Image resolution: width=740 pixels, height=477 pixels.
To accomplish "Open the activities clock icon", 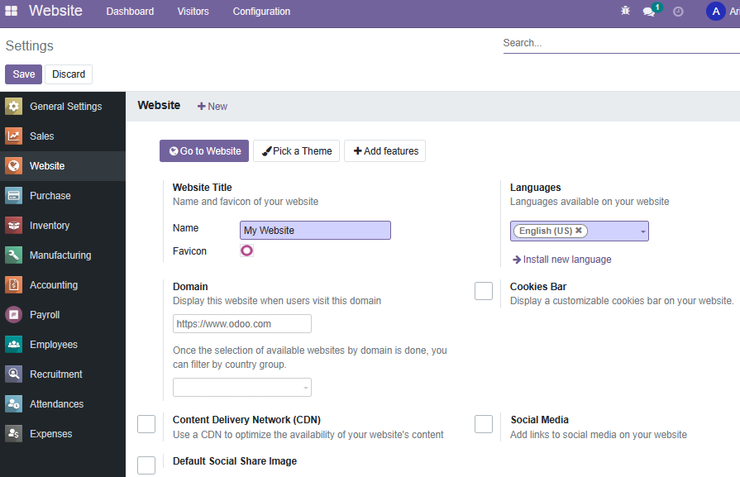I will 678,11.
